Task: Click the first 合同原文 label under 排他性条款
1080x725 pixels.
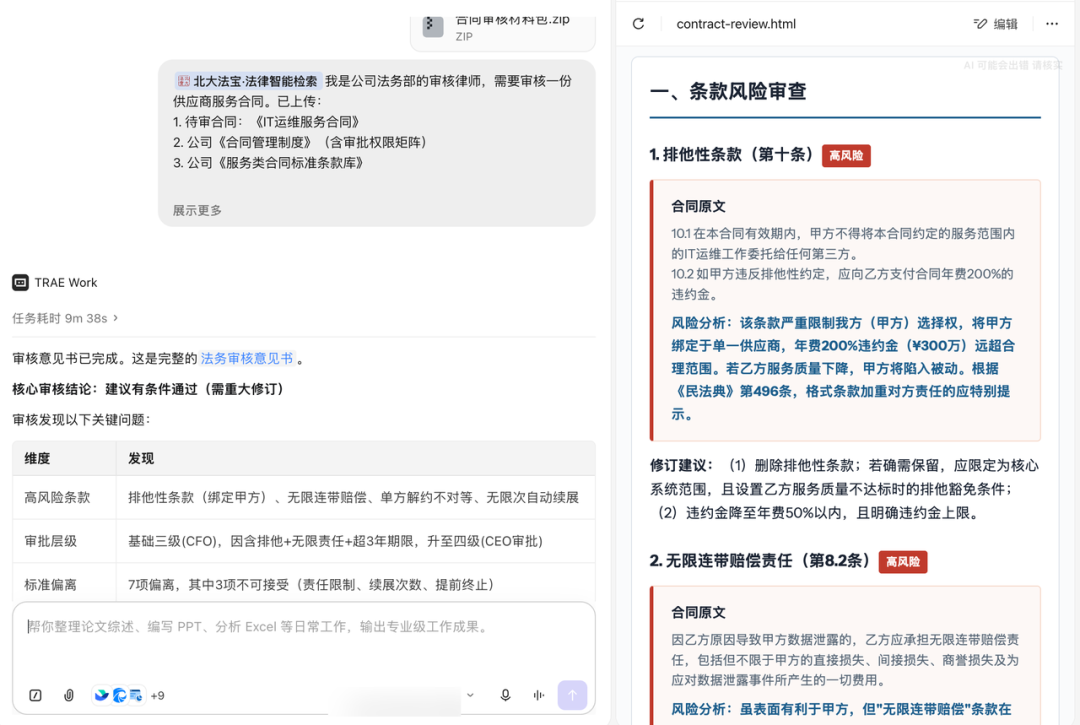Action: (698, 207)
